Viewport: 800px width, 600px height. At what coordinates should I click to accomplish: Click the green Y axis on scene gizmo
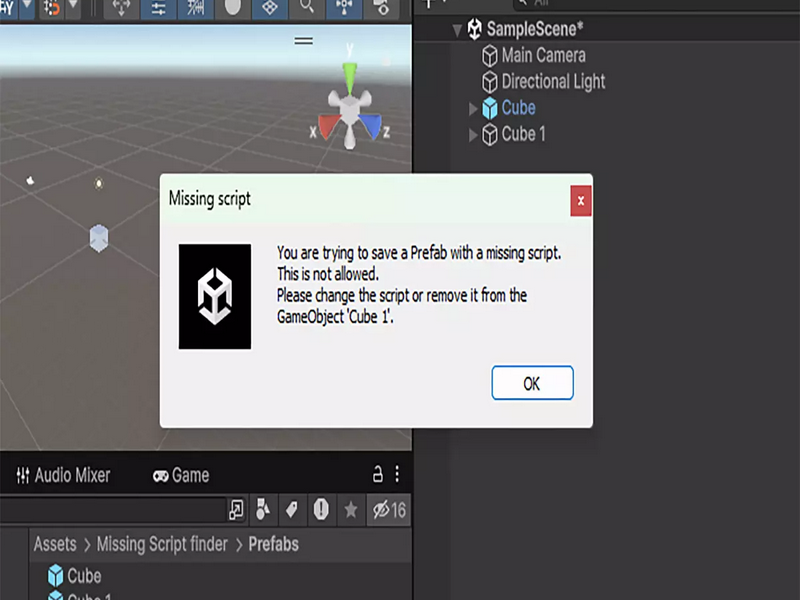(x=349, y=77)
